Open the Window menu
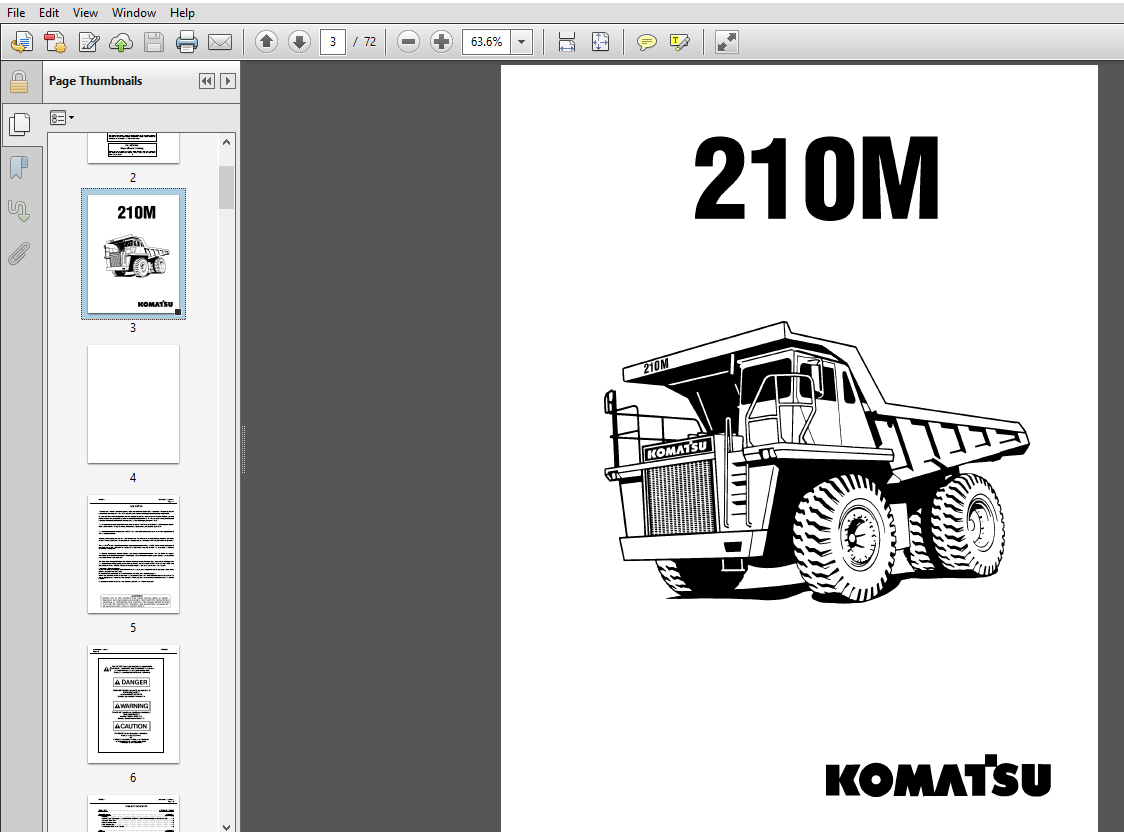1124x832 pixels. click(x=133, y=13)
